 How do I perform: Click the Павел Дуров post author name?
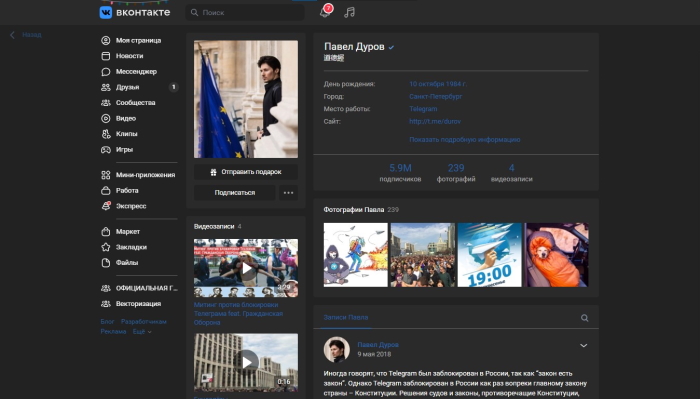coord(378,345)
